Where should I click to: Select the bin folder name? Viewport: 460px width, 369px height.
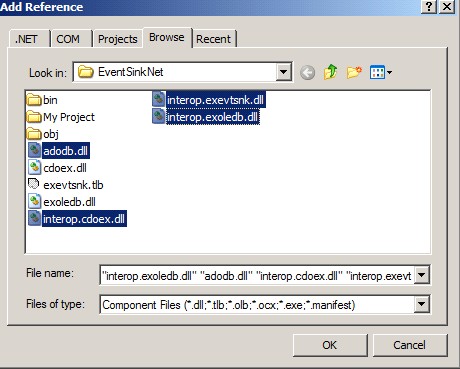tap(50, 100)
